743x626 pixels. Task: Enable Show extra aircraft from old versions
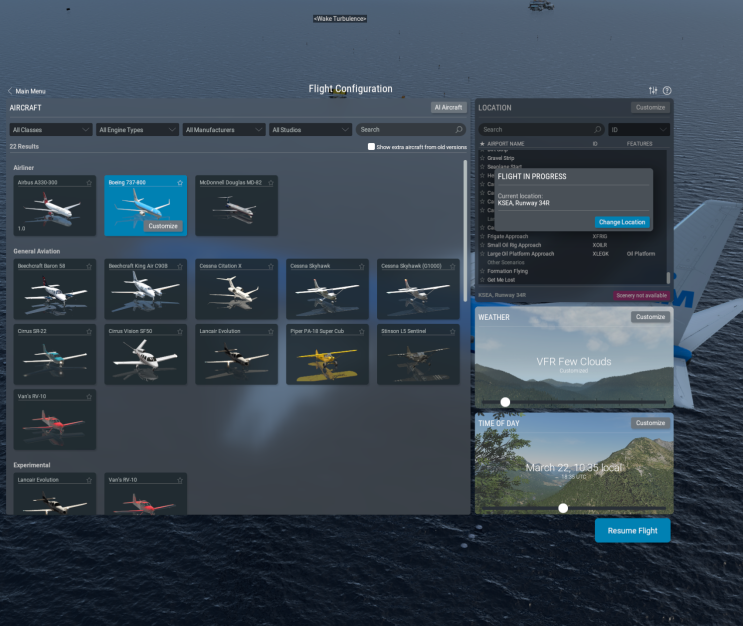372,147
